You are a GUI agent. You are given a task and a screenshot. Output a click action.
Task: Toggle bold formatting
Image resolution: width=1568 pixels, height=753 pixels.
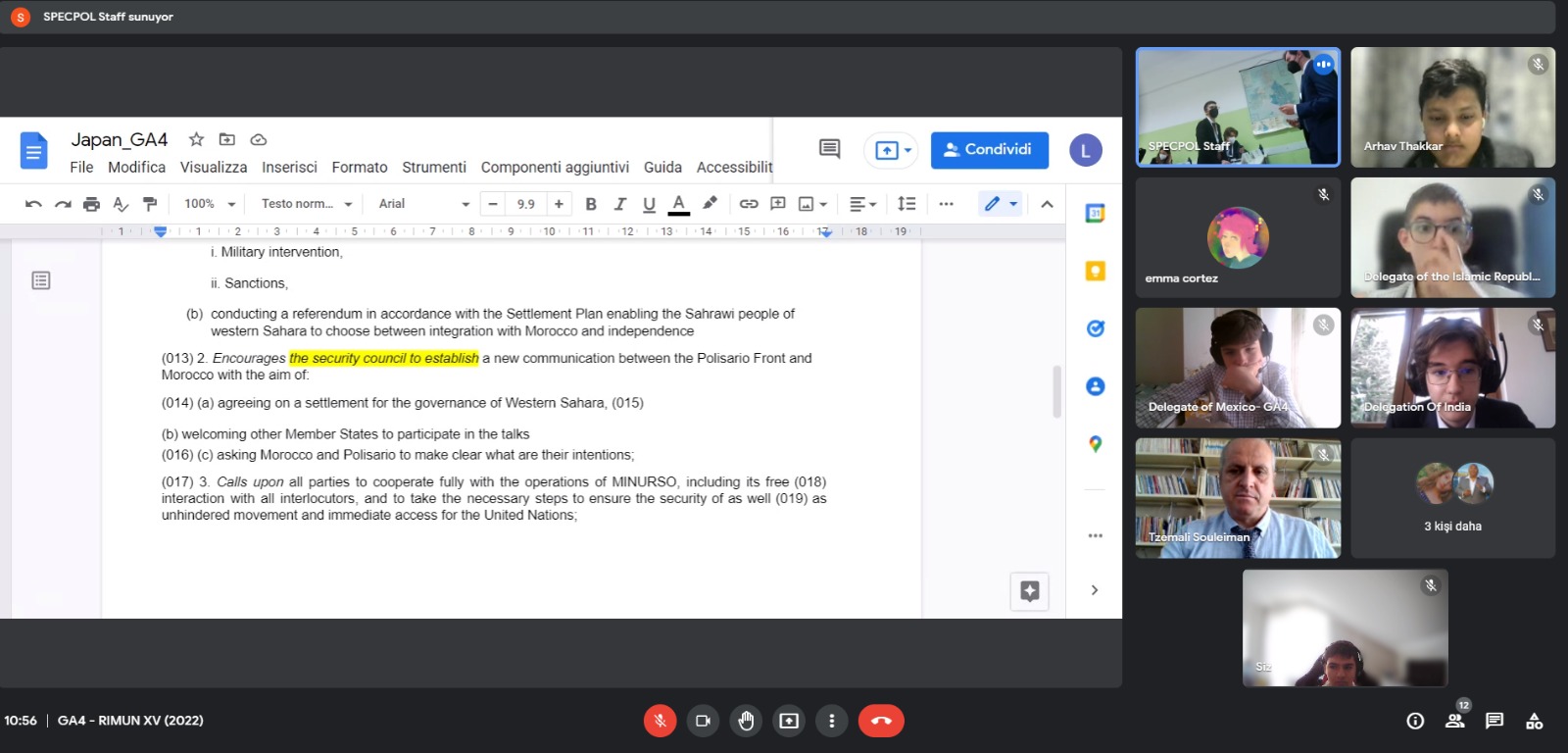(x=591, y=204)
